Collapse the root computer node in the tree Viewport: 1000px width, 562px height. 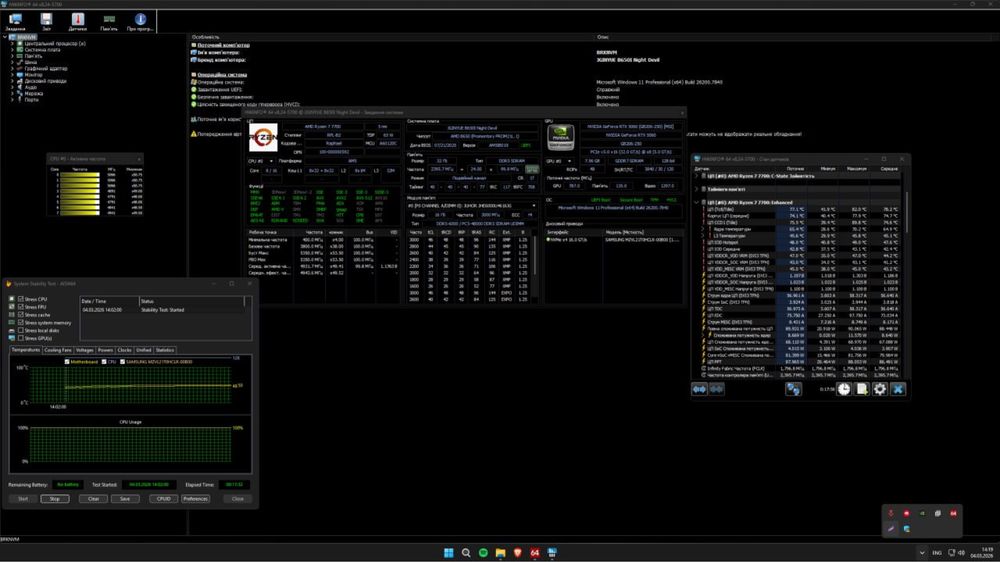pos(5,37)
